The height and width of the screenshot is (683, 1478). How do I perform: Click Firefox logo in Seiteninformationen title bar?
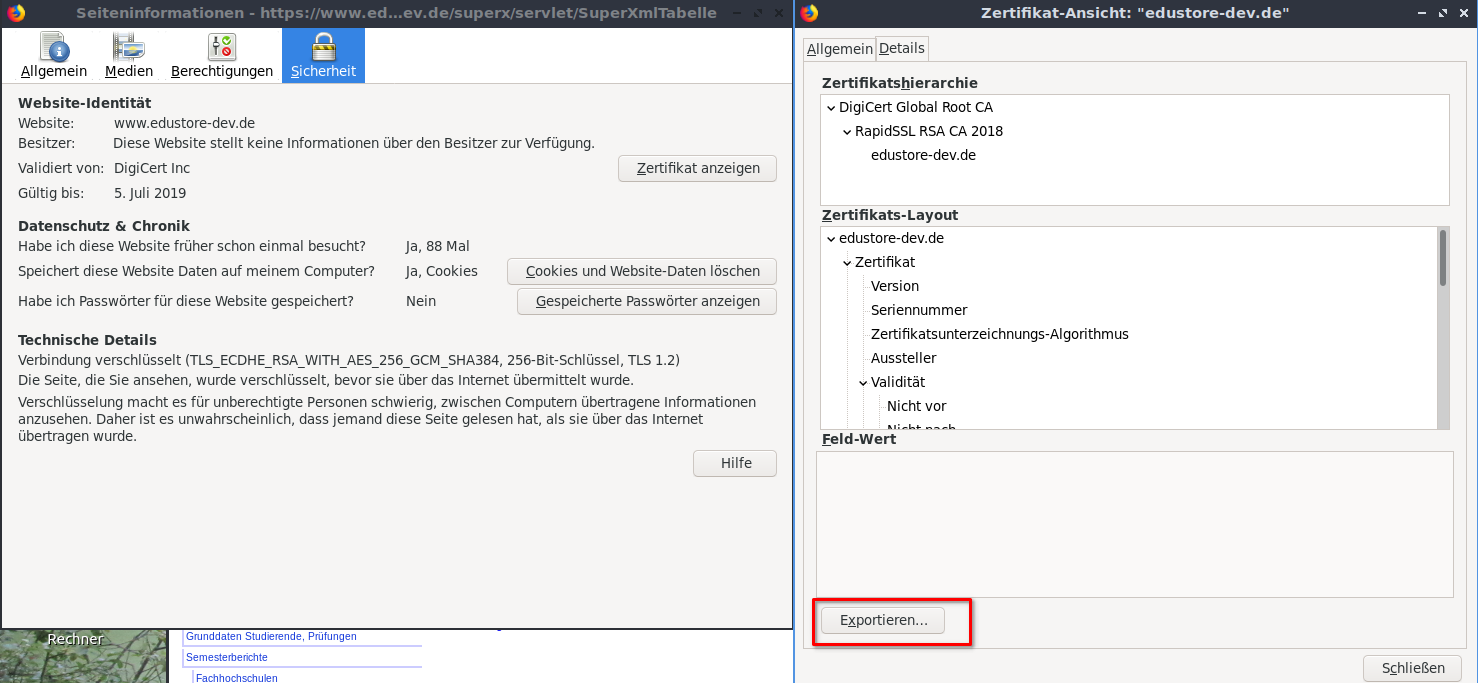15,13
